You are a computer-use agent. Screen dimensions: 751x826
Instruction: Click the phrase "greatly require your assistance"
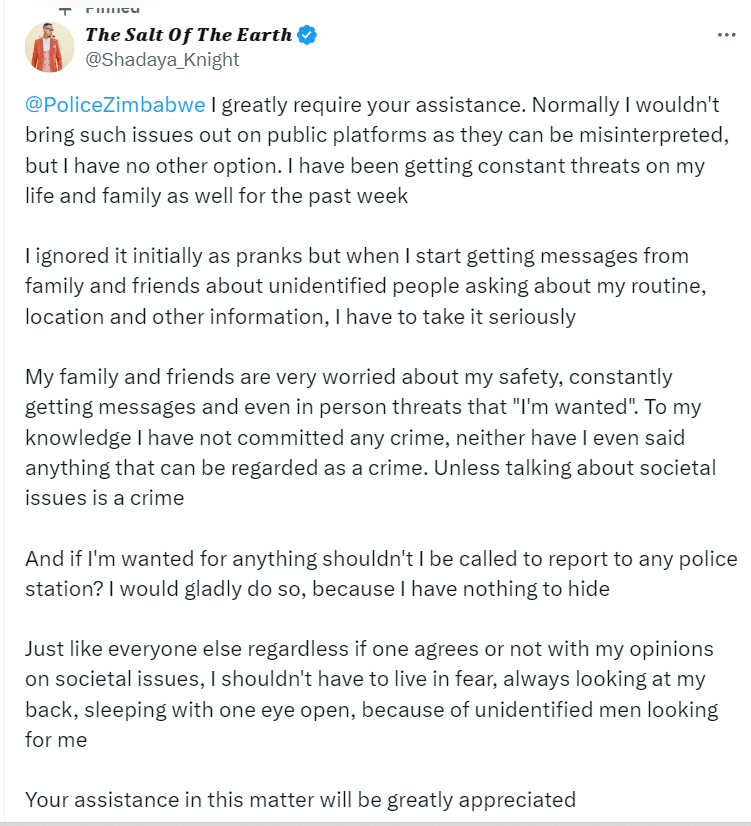coord(373,105)
